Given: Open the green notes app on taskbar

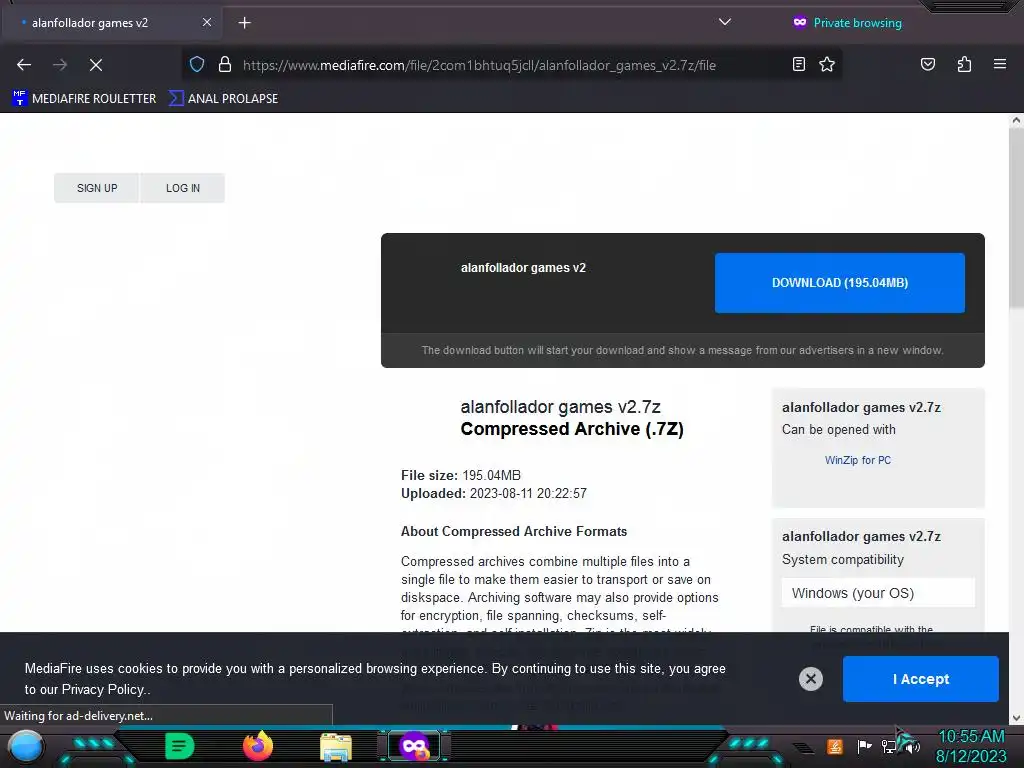Looking at the screenshot, I should click(179, 746).
